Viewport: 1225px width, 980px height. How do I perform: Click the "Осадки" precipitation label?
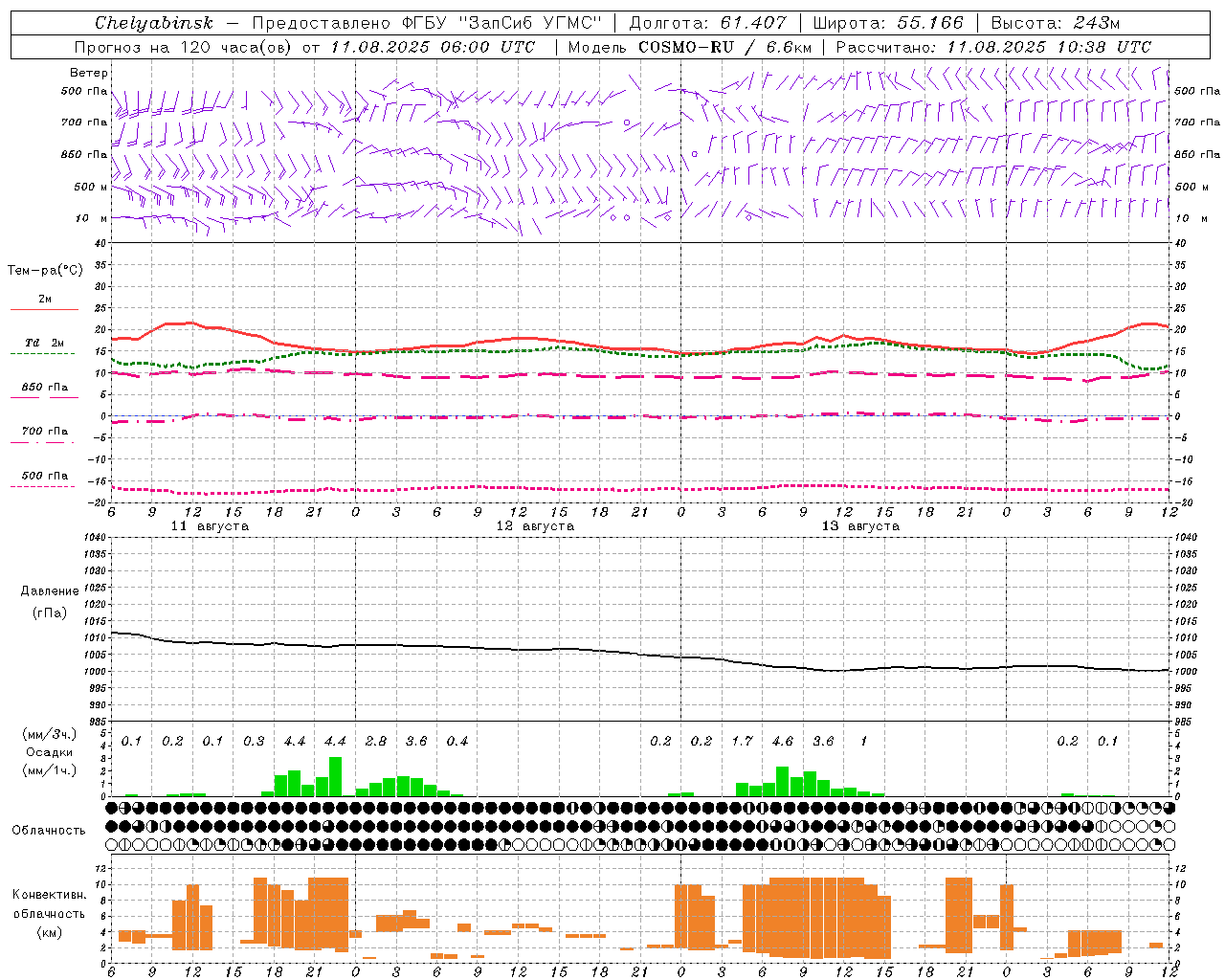(49, 752)
